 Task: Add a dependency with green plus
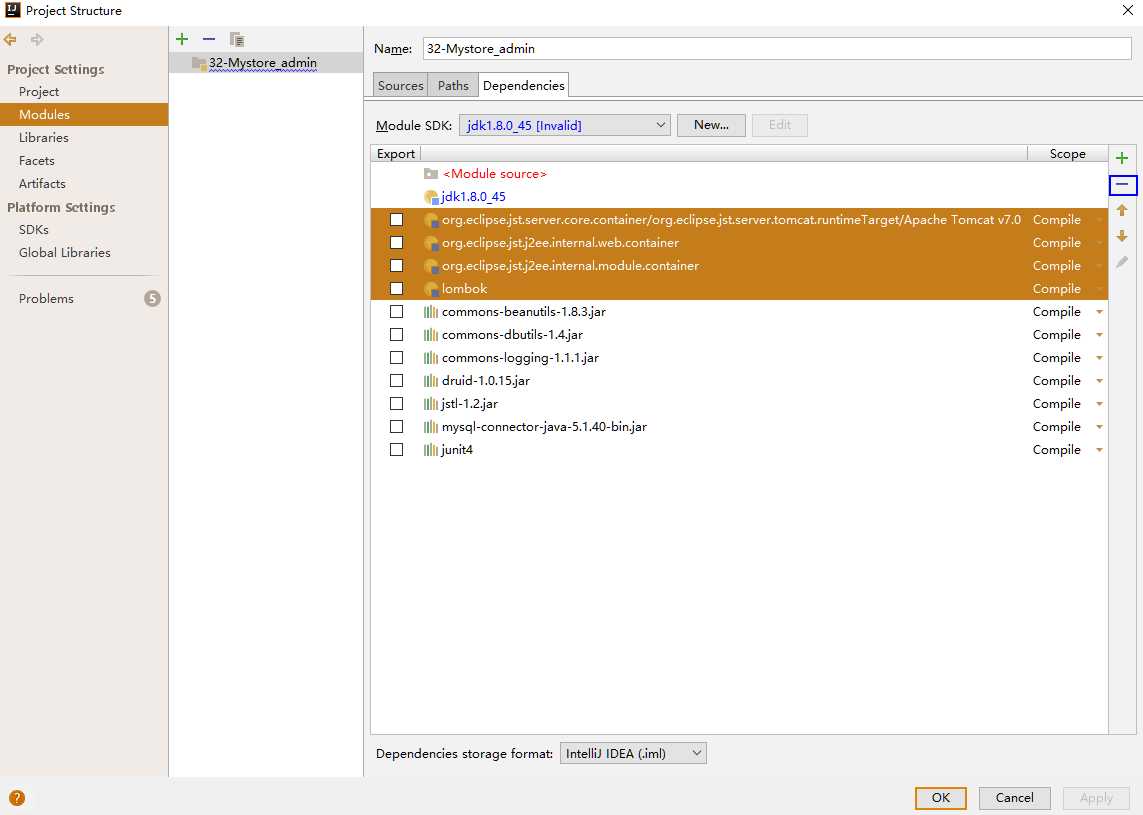[x=1122, y=158]
